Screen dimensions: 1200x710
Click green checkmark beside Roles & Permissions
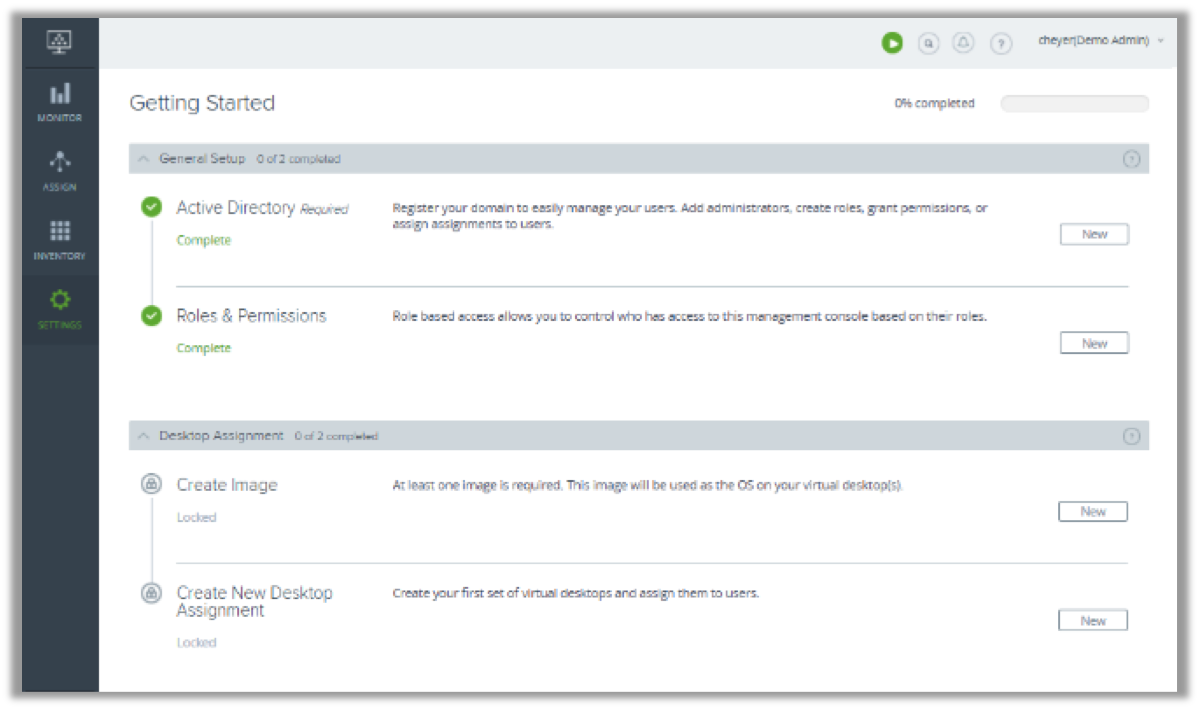(x=151, y=315)
